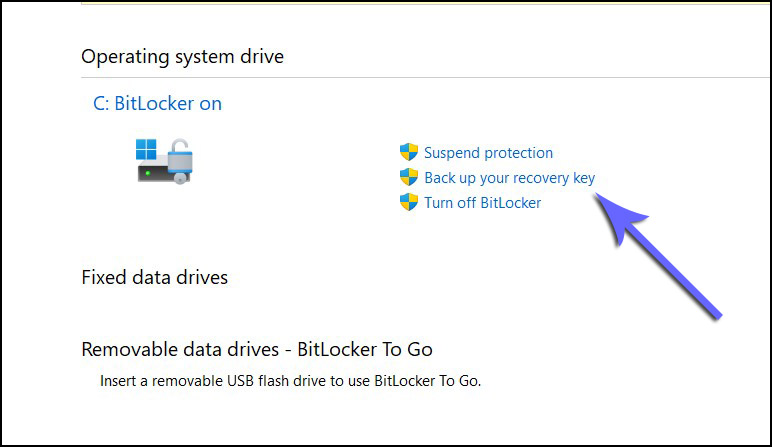Click the yellow strip at the top edge

[420, 2]
